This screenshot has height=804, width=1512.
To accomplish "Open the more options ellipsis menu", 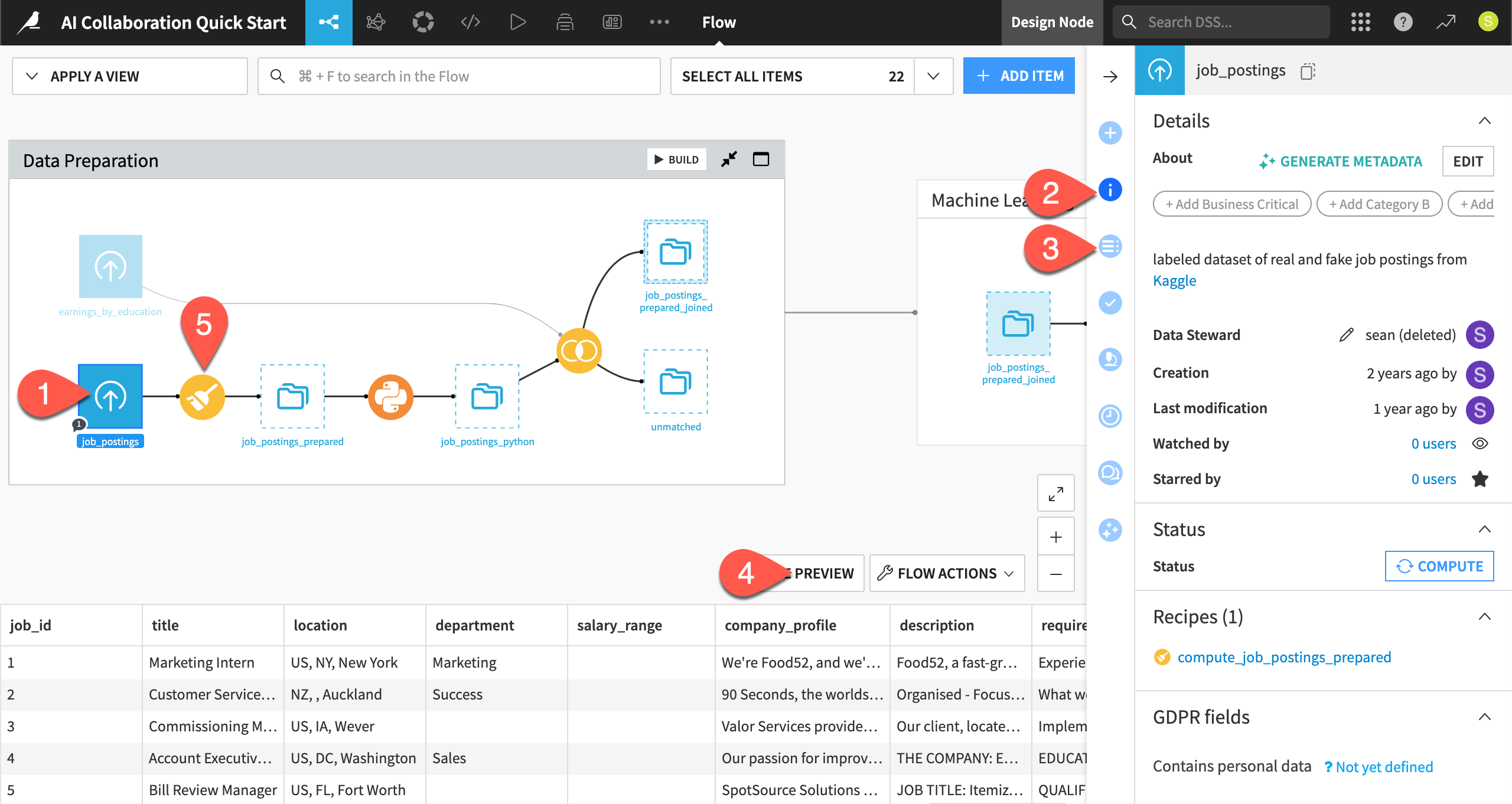I will [659, 22].
